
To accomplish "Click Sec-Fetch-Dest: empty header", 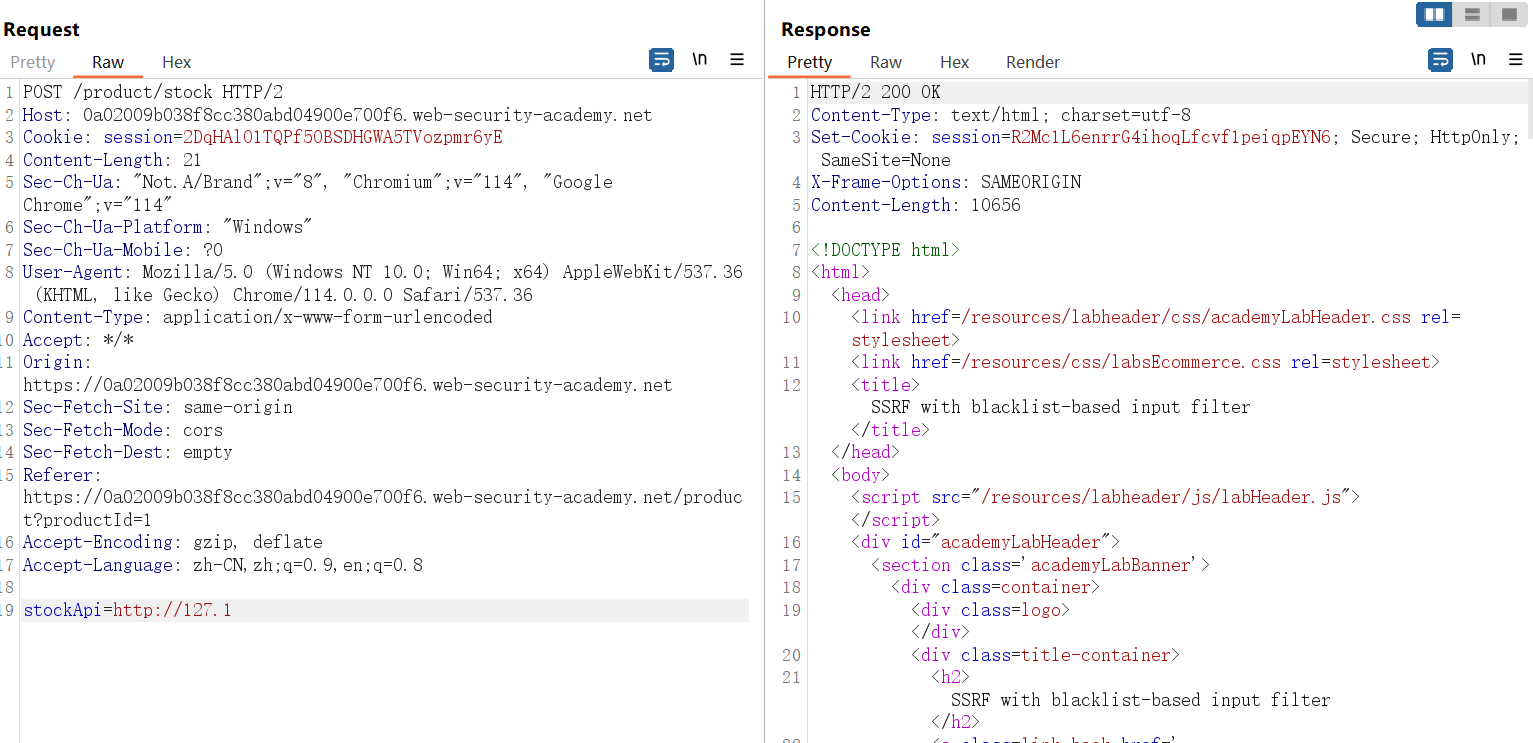I will [x=128, y=452].
